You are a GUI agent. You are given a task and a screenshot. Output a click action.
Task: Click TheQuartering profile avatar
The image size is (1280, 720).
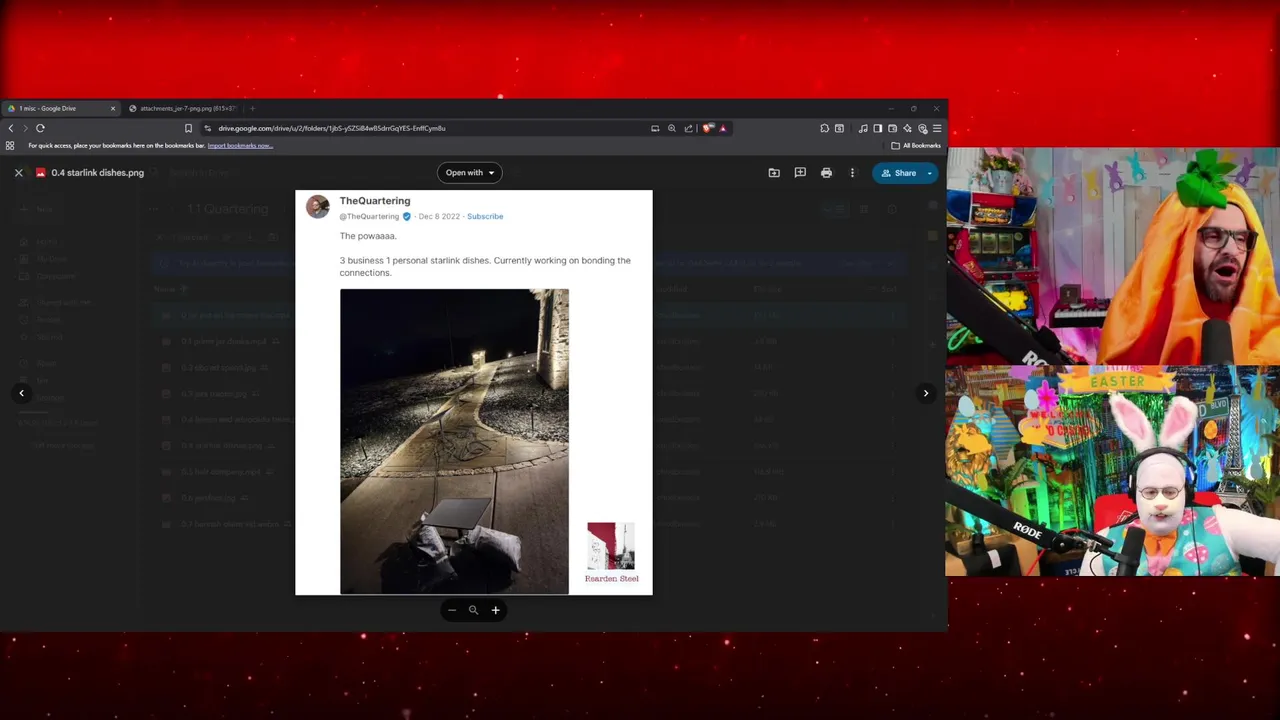tap(318, 207)
